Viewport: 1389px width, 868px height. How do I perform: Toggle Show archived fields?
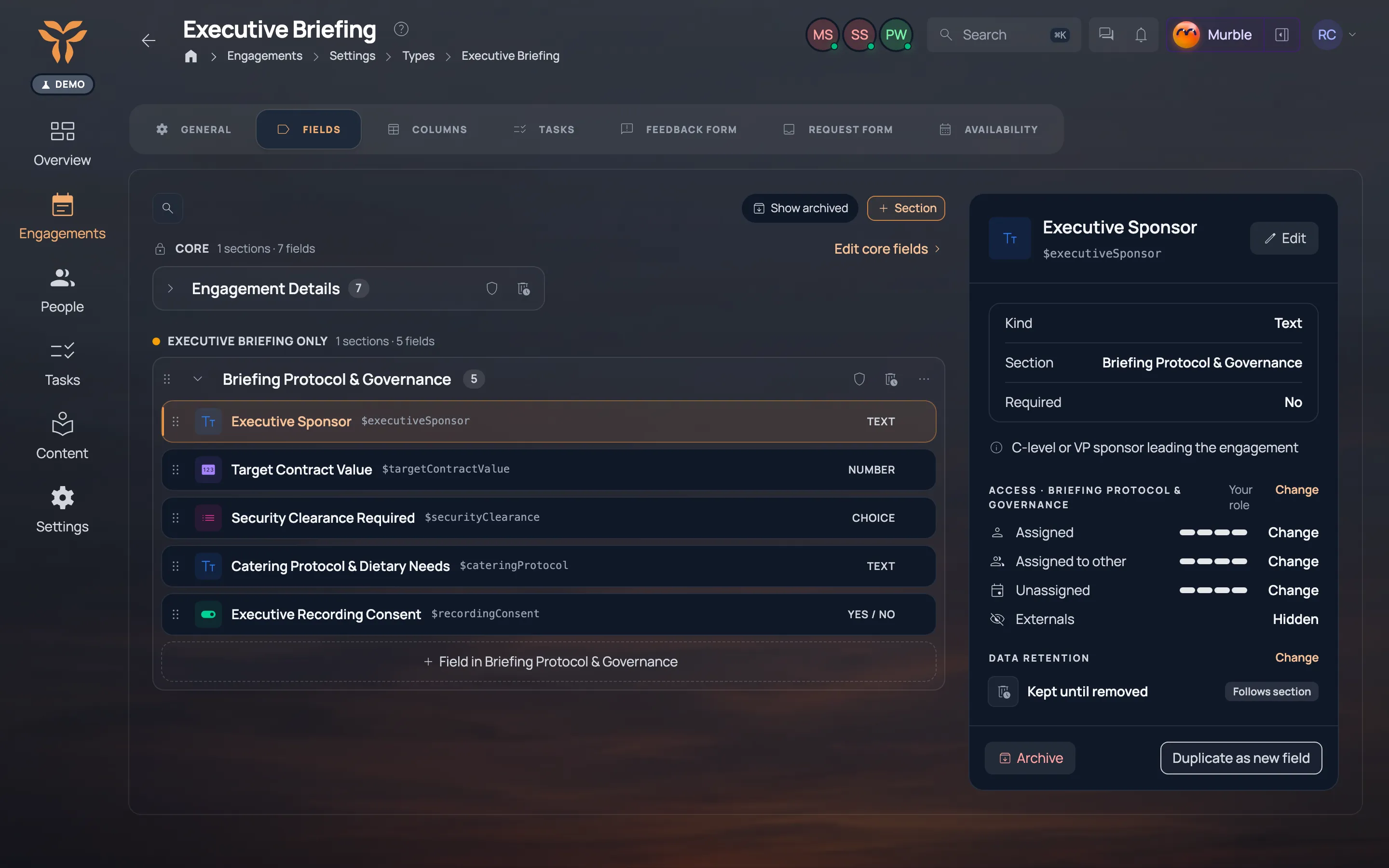[800, 208]
